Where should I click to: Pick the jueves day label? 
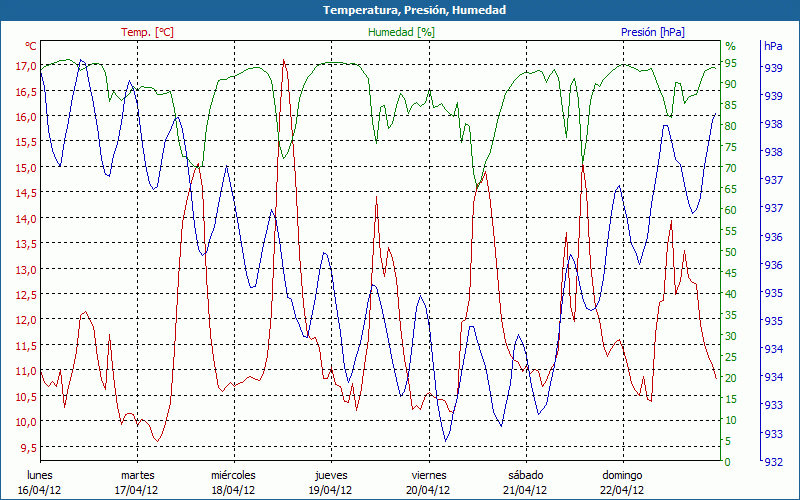point(330,475)
